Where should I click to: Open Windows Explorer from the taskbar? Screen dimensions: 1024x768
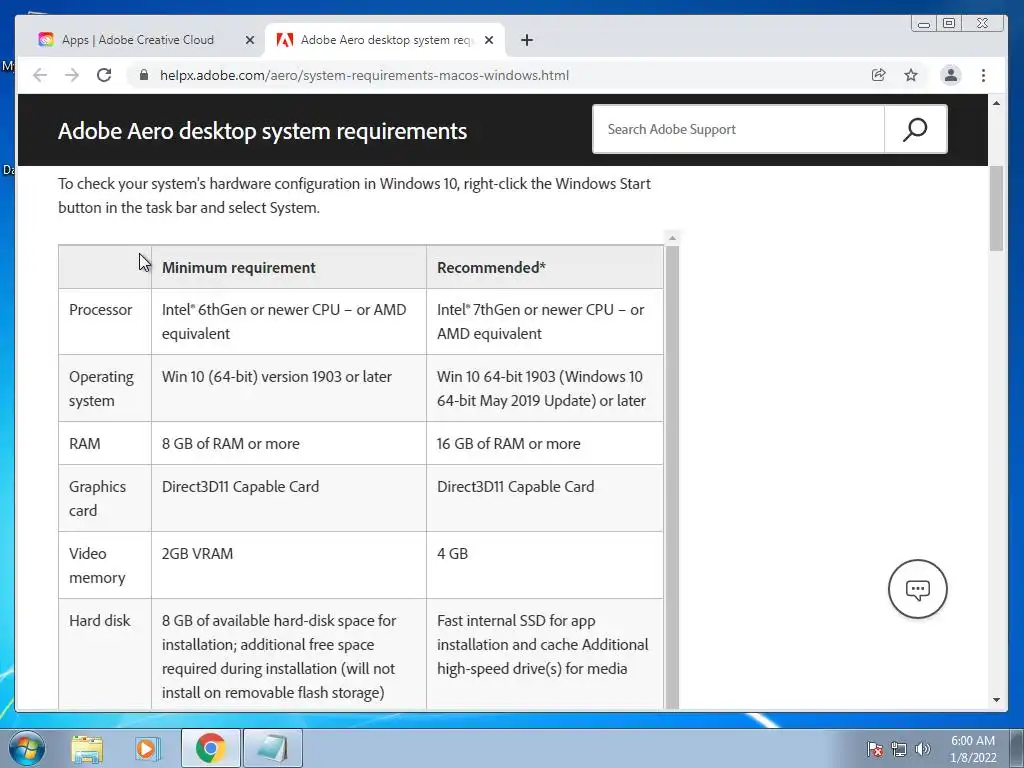pos(87,749)
